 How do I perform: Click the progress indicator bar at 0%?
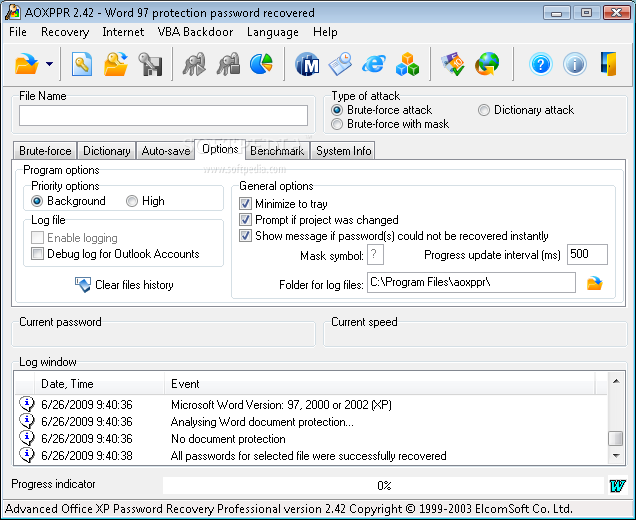click(x=383, y=485)
